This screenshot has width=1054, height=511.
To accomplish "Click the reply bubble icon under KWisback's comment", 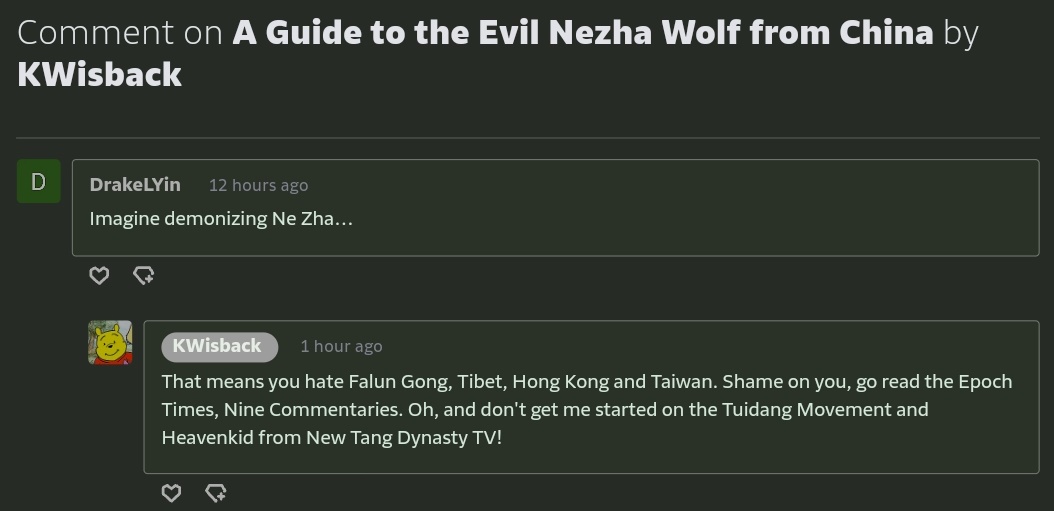I will point(215,492).
